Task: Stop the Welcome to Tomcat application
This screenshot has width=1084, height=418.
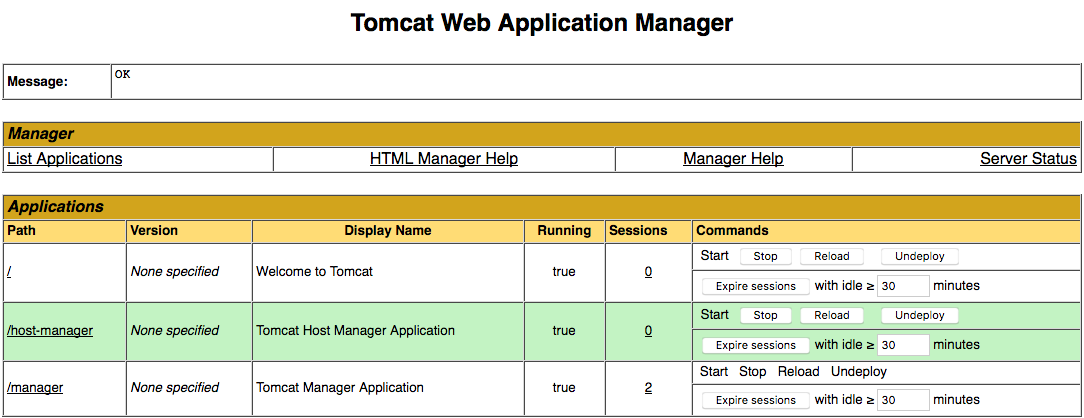Action: (765, 256)
